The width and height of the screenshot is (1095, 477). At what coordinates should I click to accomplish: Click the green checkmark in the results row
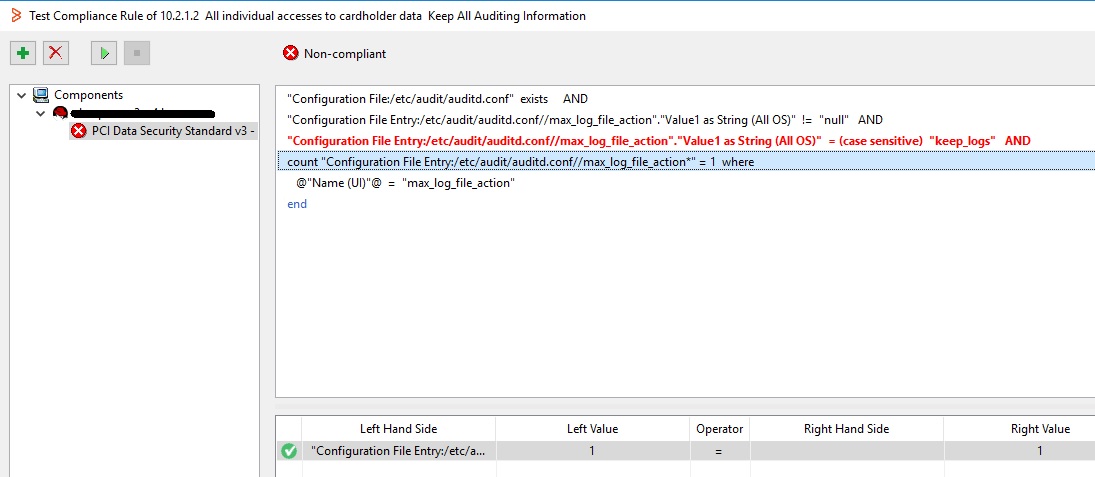[289, 451]
